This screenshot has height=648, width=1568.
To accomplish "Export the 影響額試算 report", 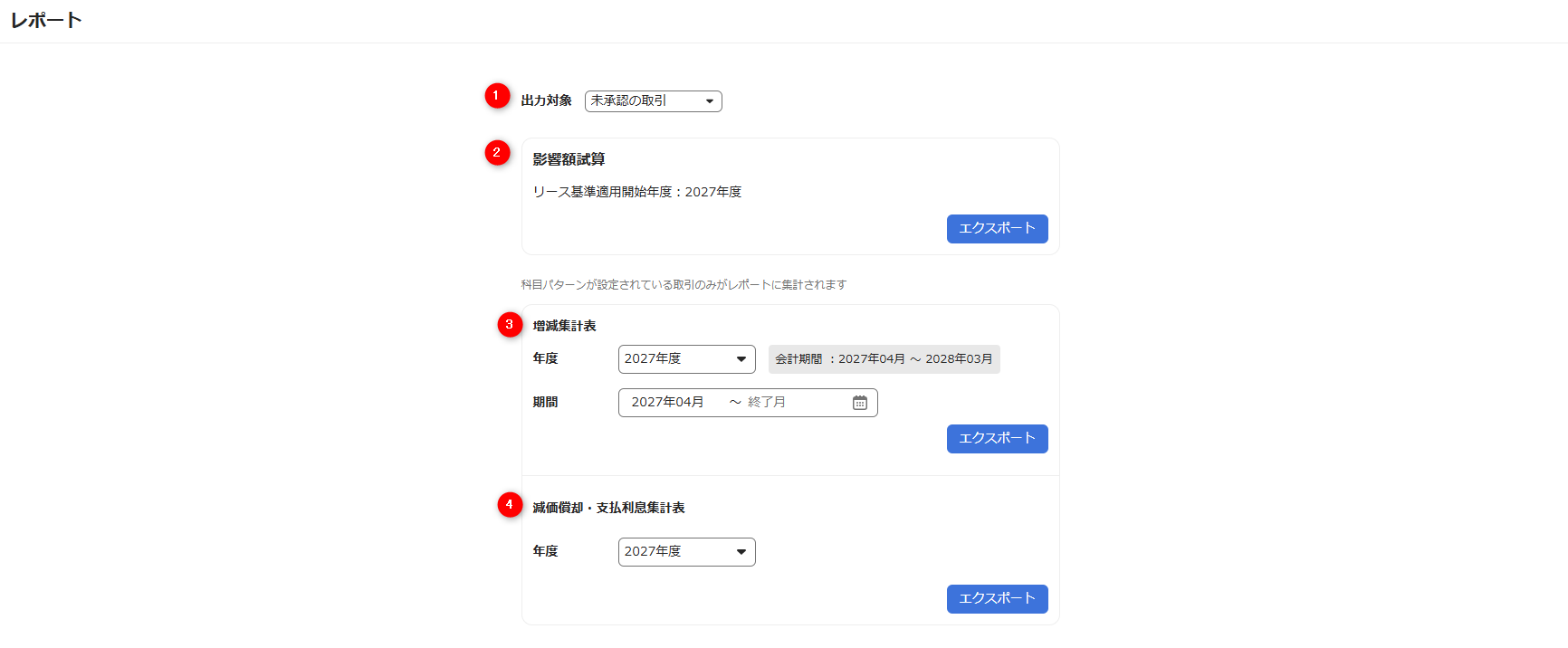I will 997,229.
